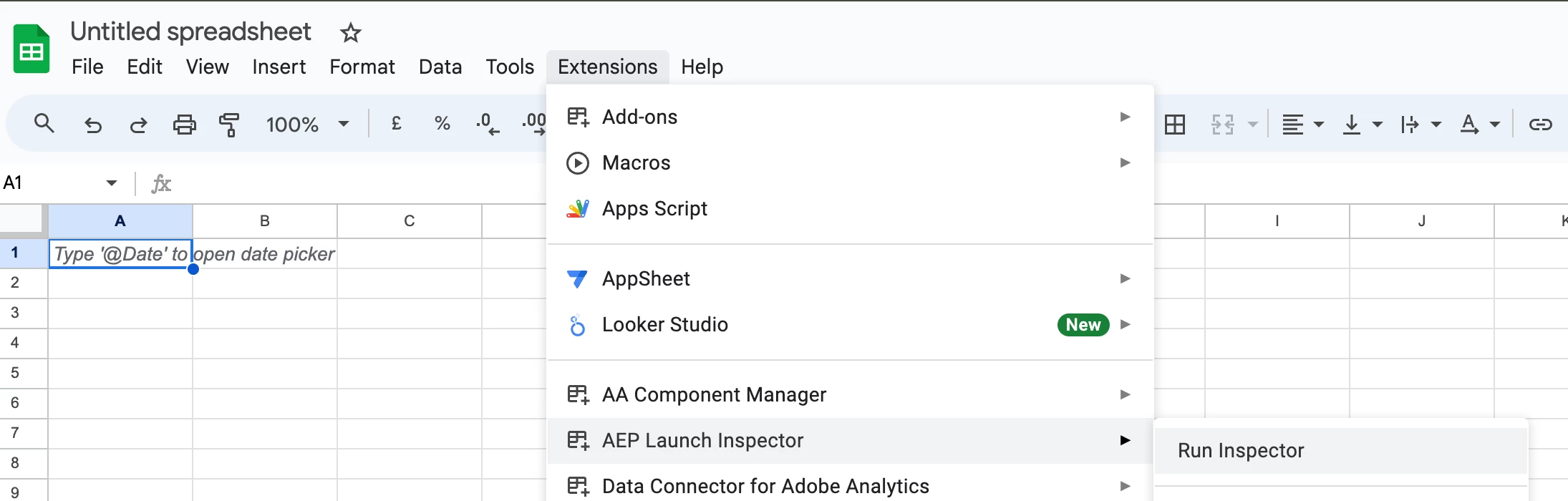Click the Untitled spreadsheet title
The width and height of the screenshot is (1568, 501).
pos(190,31)
